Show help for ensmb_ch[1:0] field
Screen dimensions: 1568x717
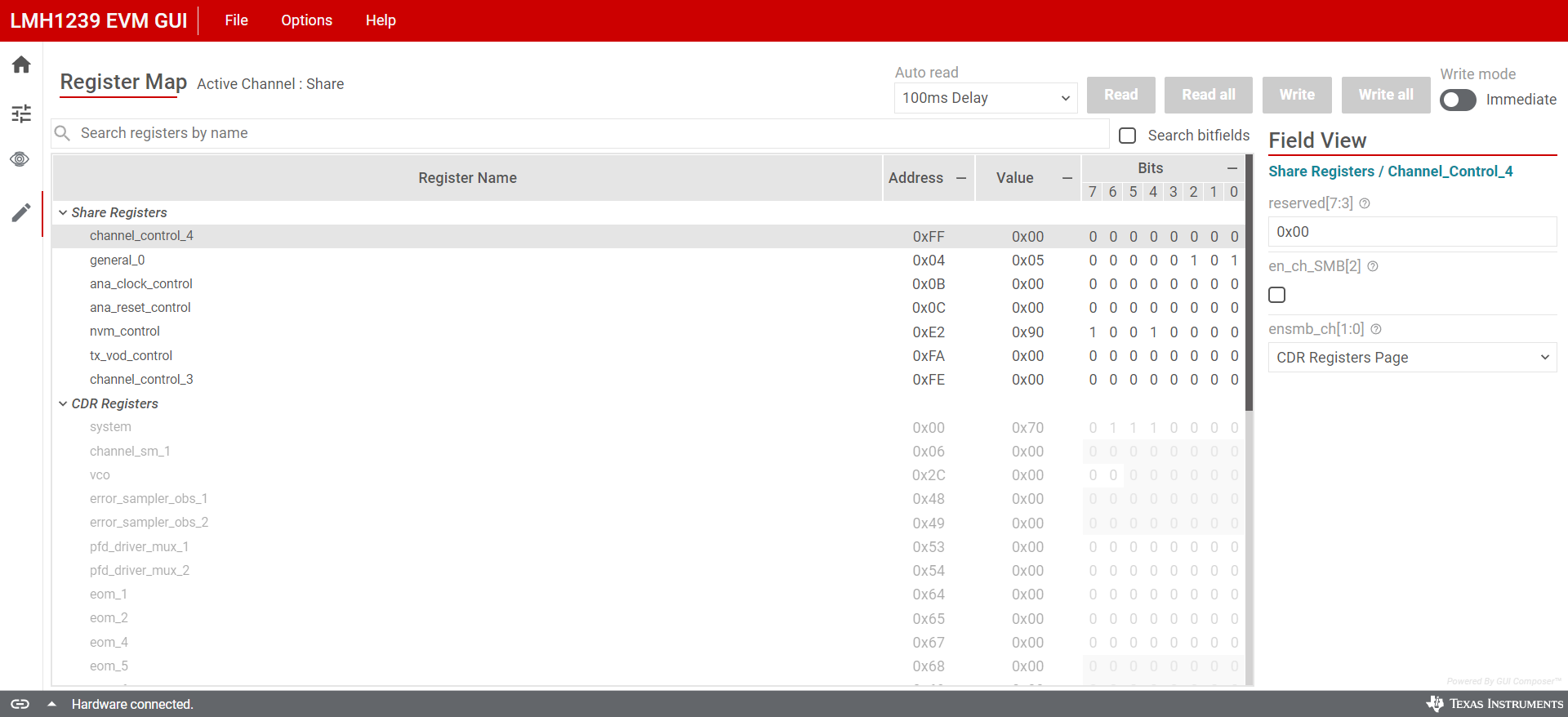[x=1376, y=329]
